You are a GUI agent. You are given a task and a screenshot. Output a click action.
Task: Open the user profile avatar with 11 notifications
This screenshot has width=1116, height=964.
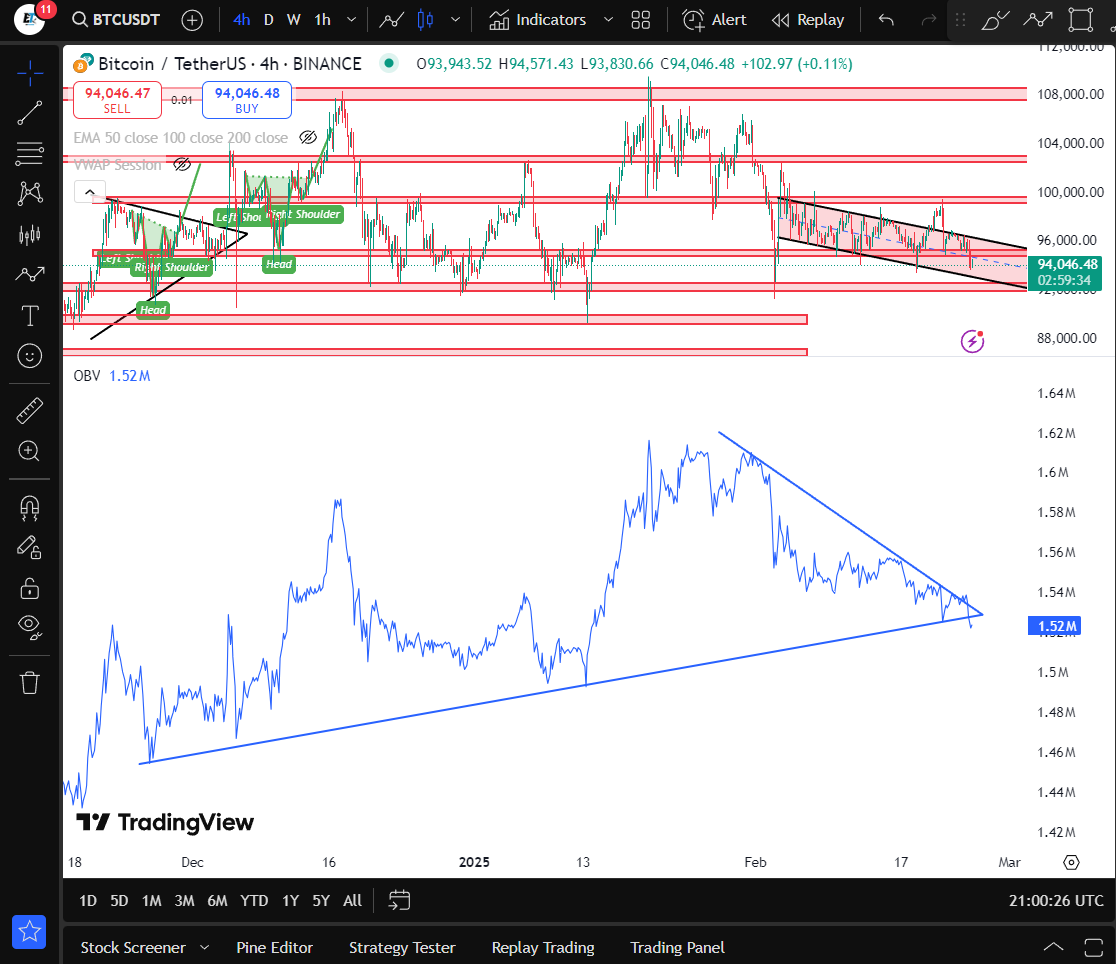[30, 19]
